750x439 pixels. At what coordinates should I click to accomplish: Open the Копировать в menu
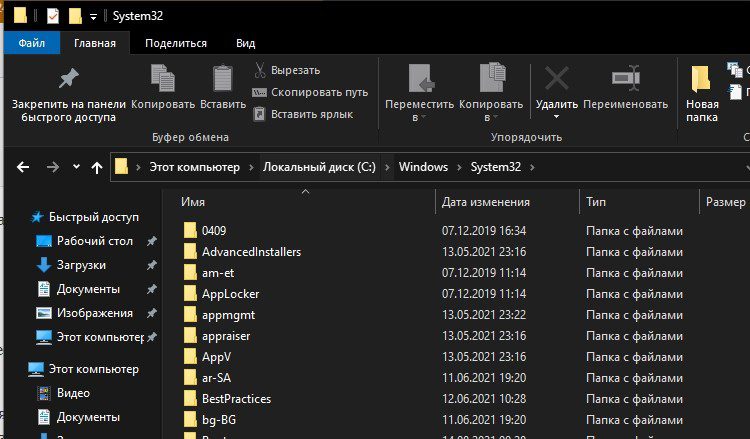coord(491,93)
